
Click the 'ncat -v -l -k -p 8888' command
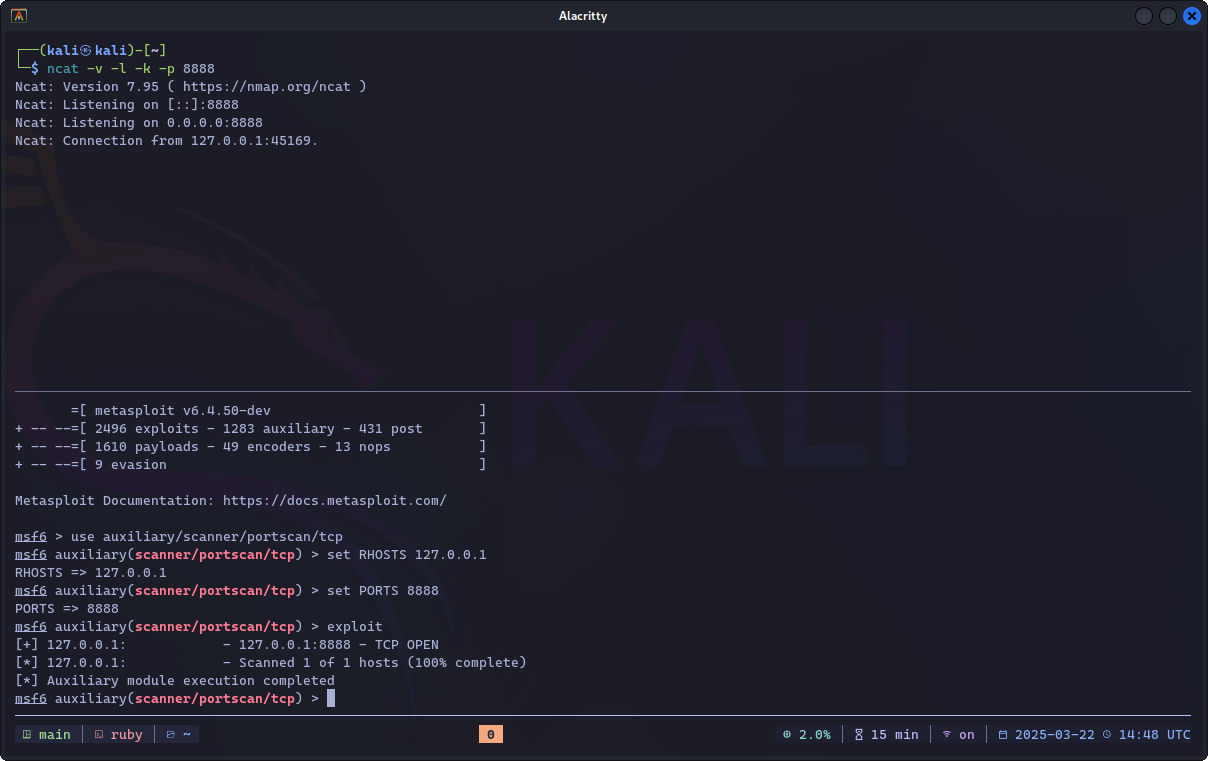(131, 68)
